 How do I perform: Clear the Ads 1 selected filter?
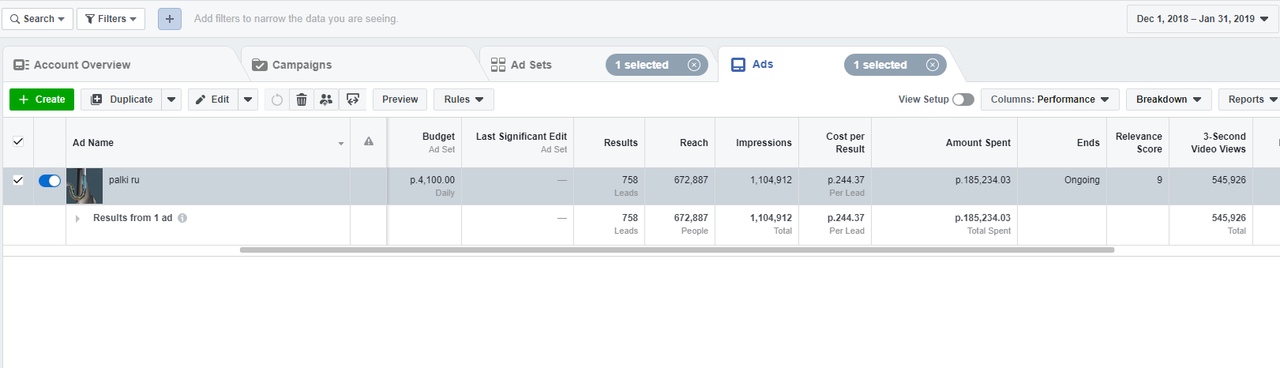pos(932,65)
